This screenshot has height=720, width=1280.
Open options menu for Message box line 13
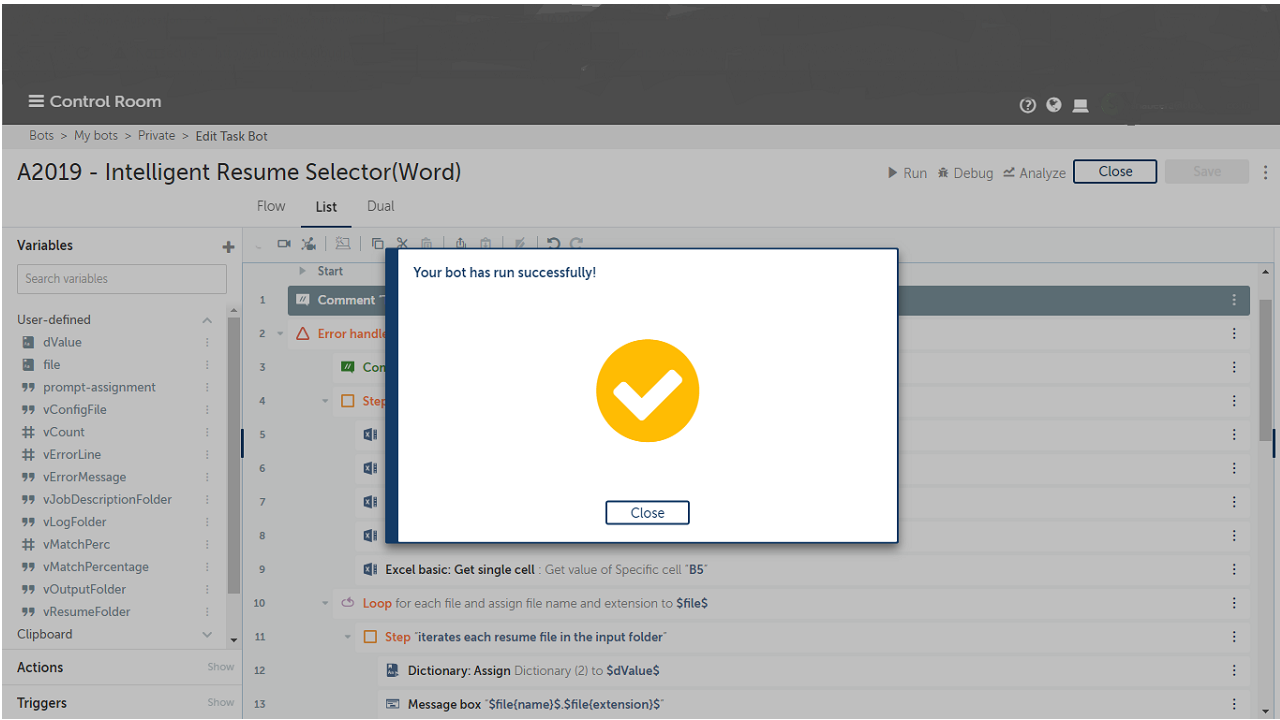point(1234,704)
